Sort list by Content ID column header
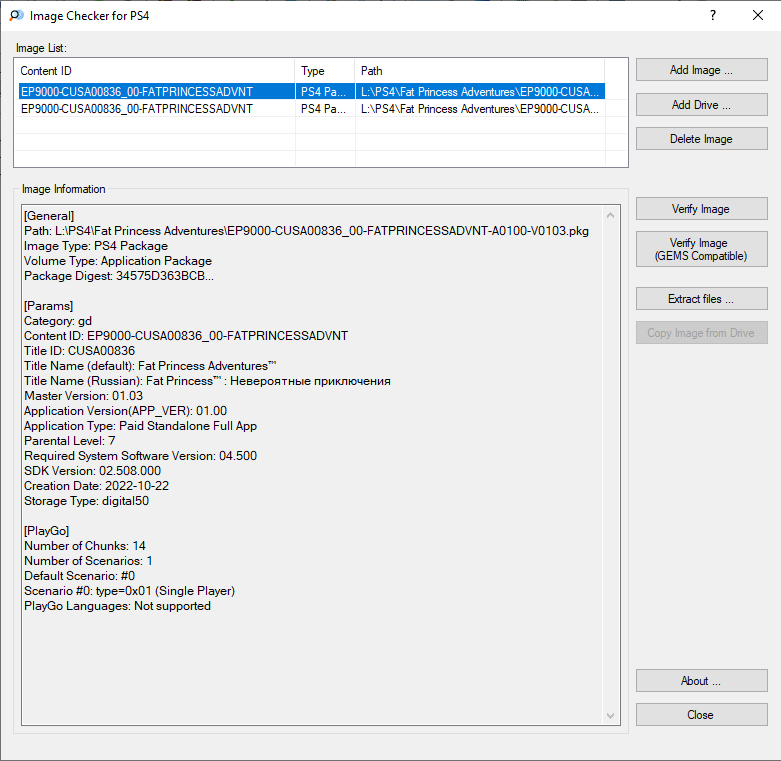Viewport: 781px width, 761px height. tap(155, 71)
